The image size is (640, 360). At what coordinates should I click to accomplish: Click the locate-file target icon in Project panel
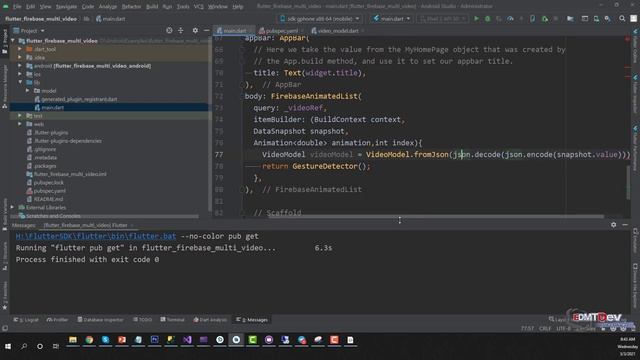coord(169,30)
